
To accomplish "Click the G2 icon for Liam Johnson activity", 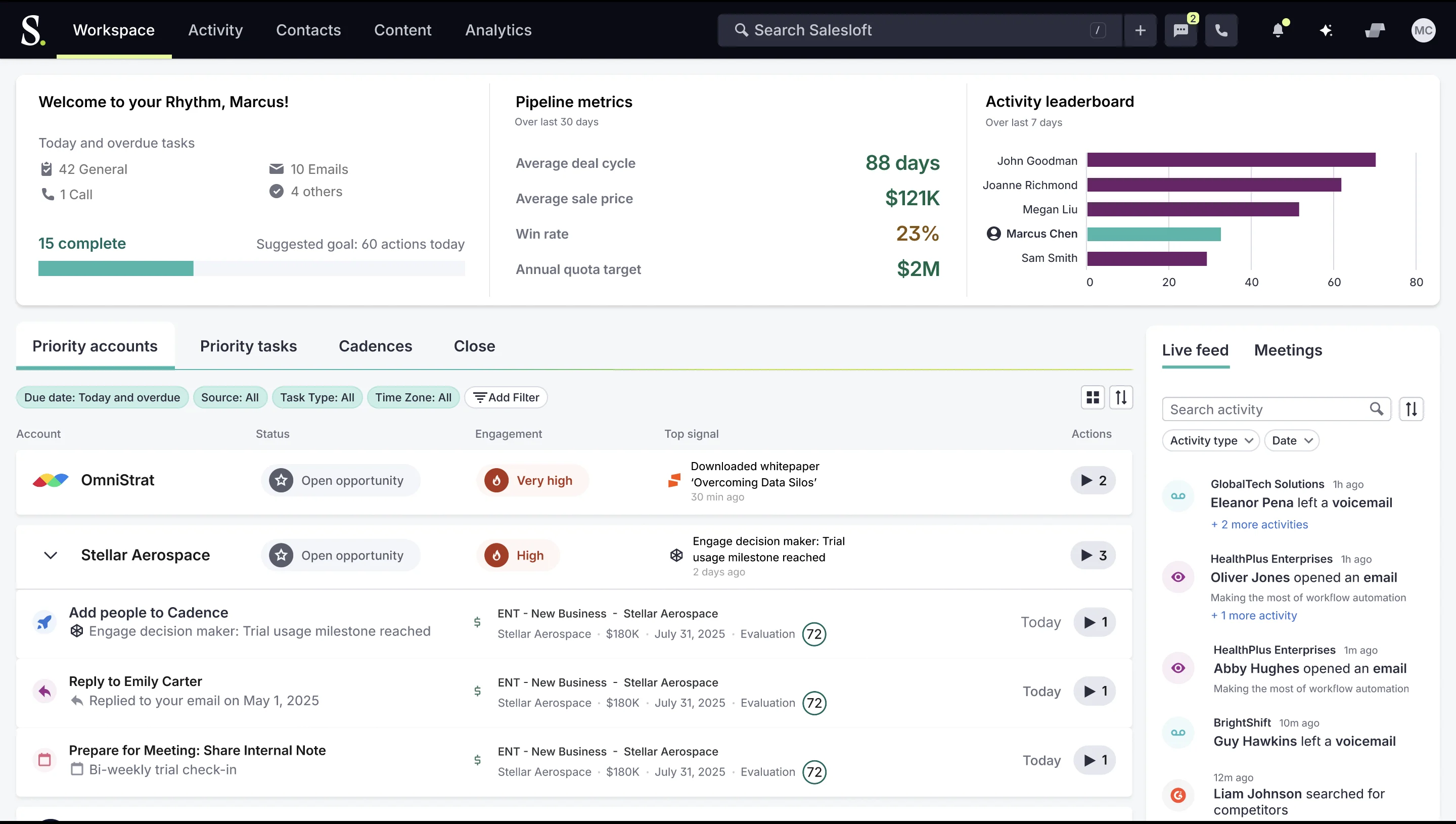I will [x=1178, y=795].
